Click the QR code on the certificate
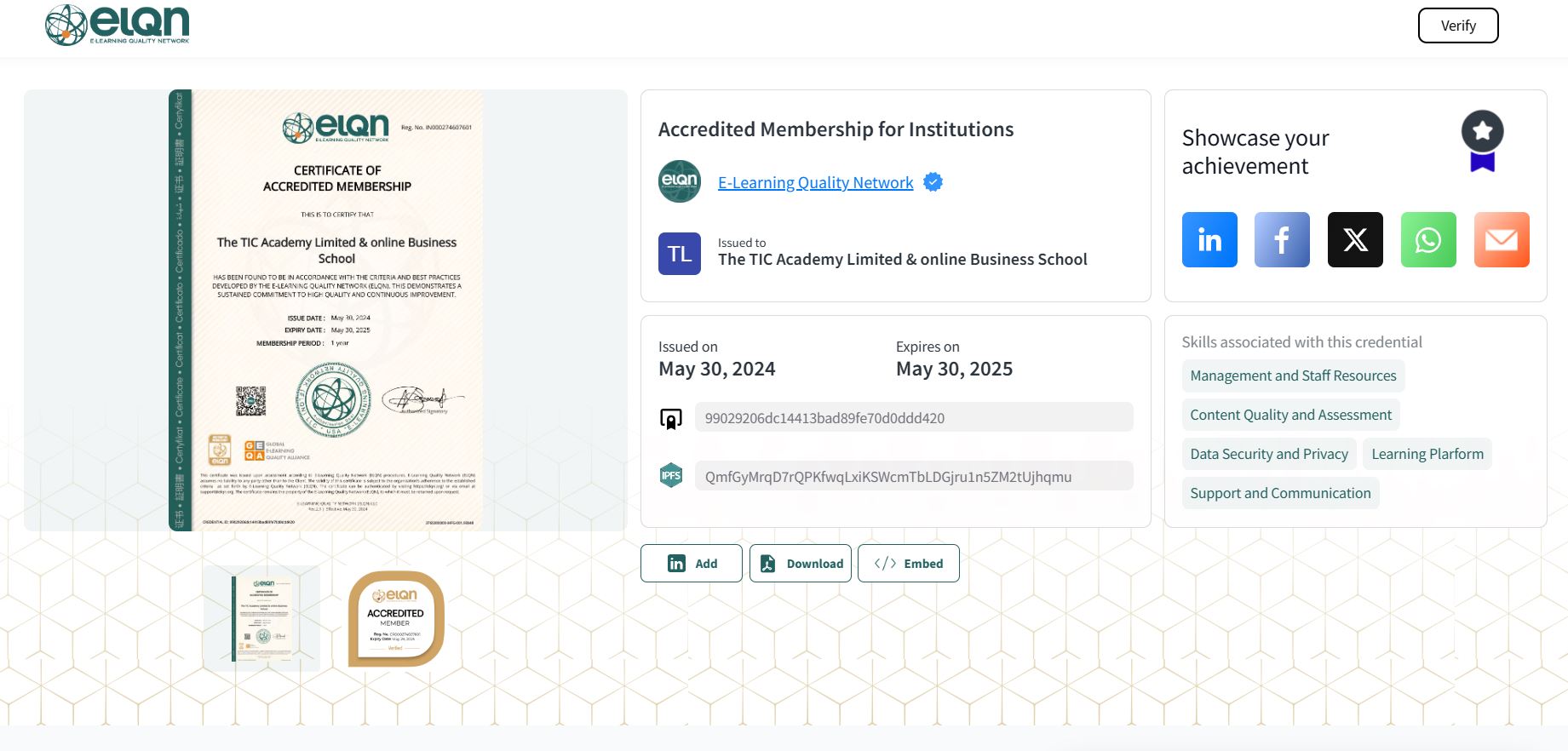The image size is (1568, 751). 250,401
